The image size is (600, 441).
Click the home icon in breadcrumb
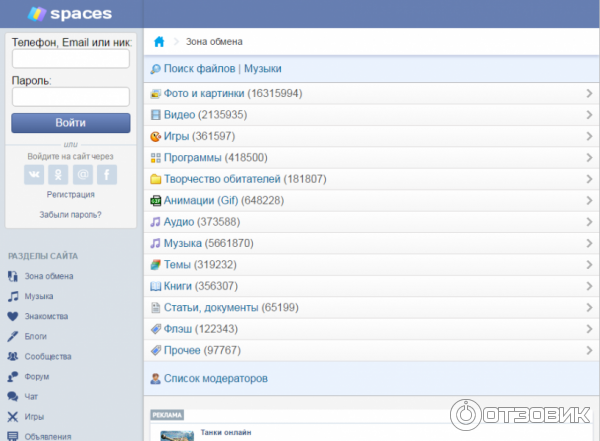tap(159, 42)
